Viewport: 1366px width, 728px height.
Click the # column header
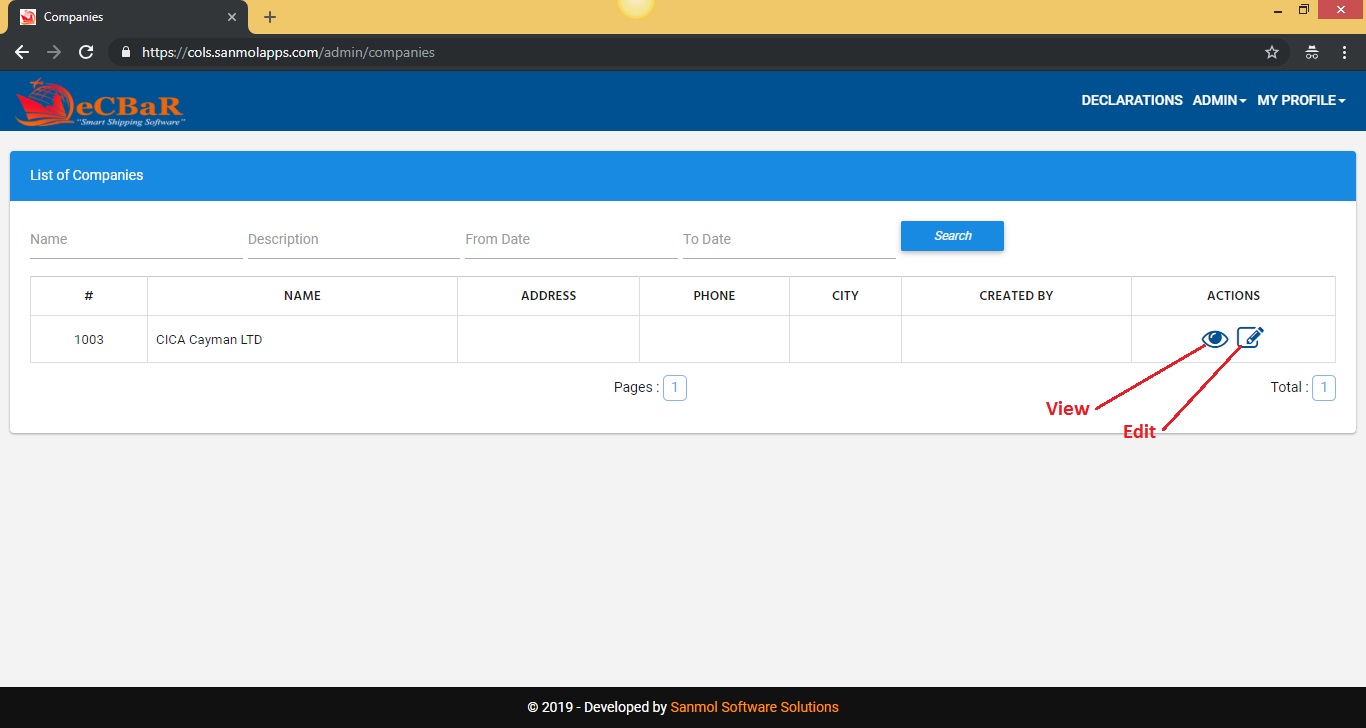89,296
